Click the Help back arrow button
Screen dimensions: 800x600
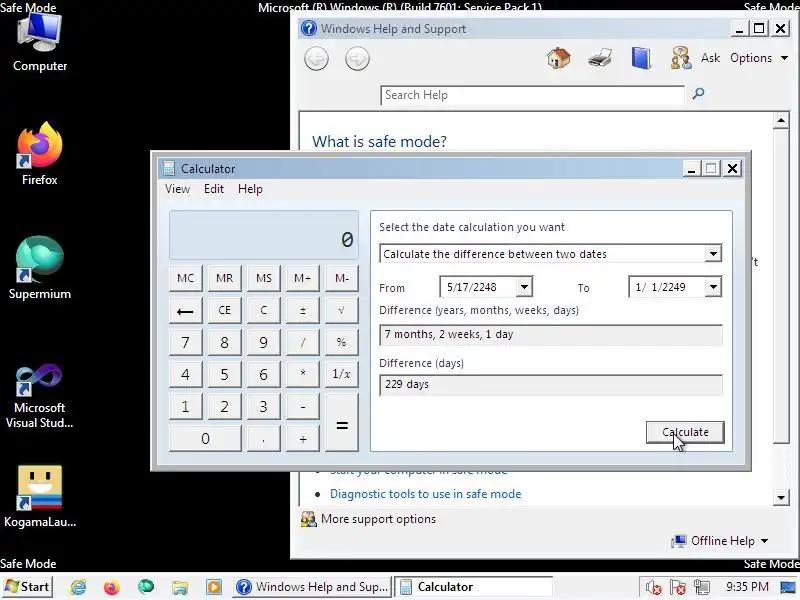316,59
